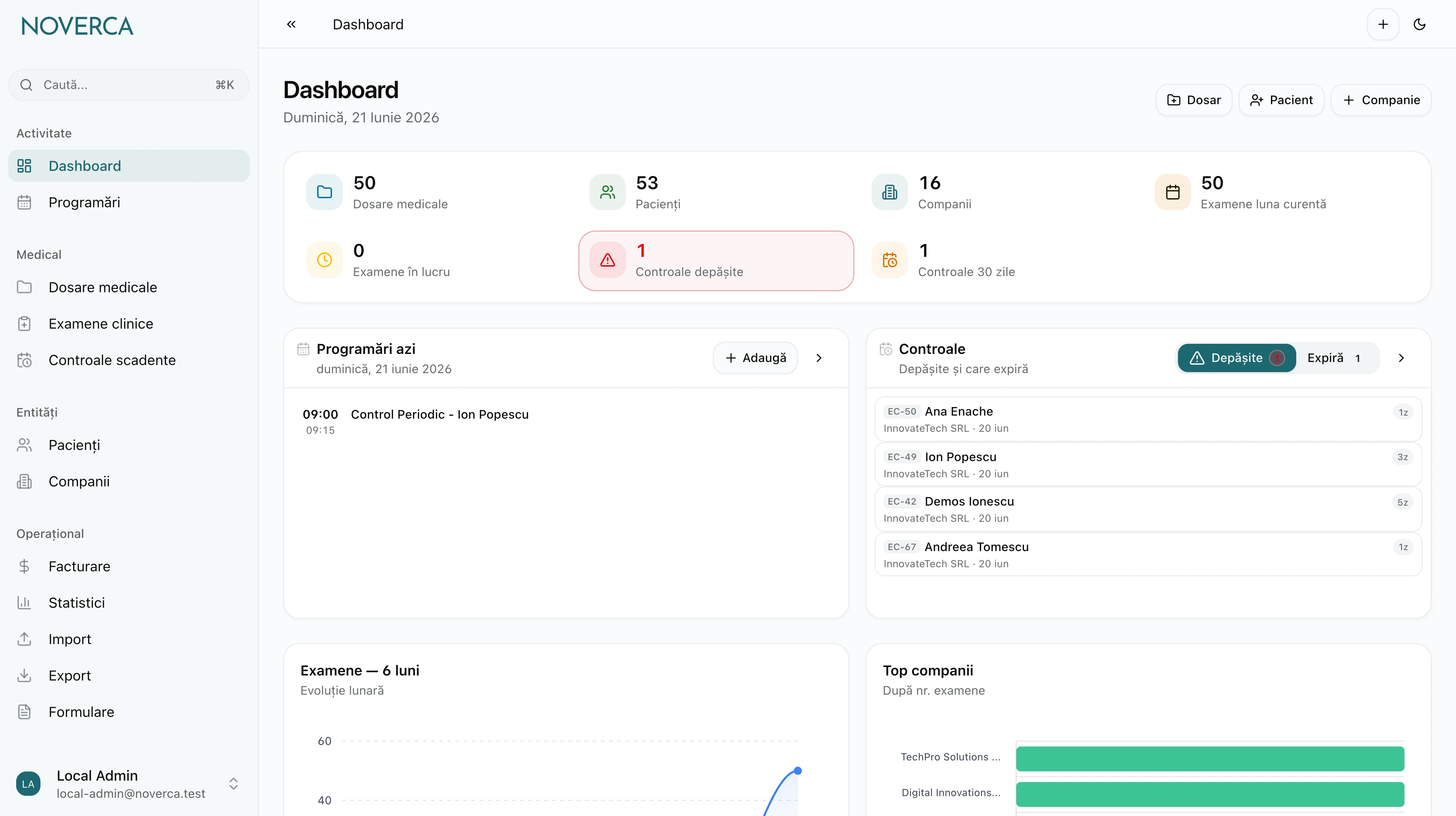This screenshot has height=816, width=1456.
Task: Click the people icon on Pacienți stat card
Action: pyautogui.click(x=608, y=192)
